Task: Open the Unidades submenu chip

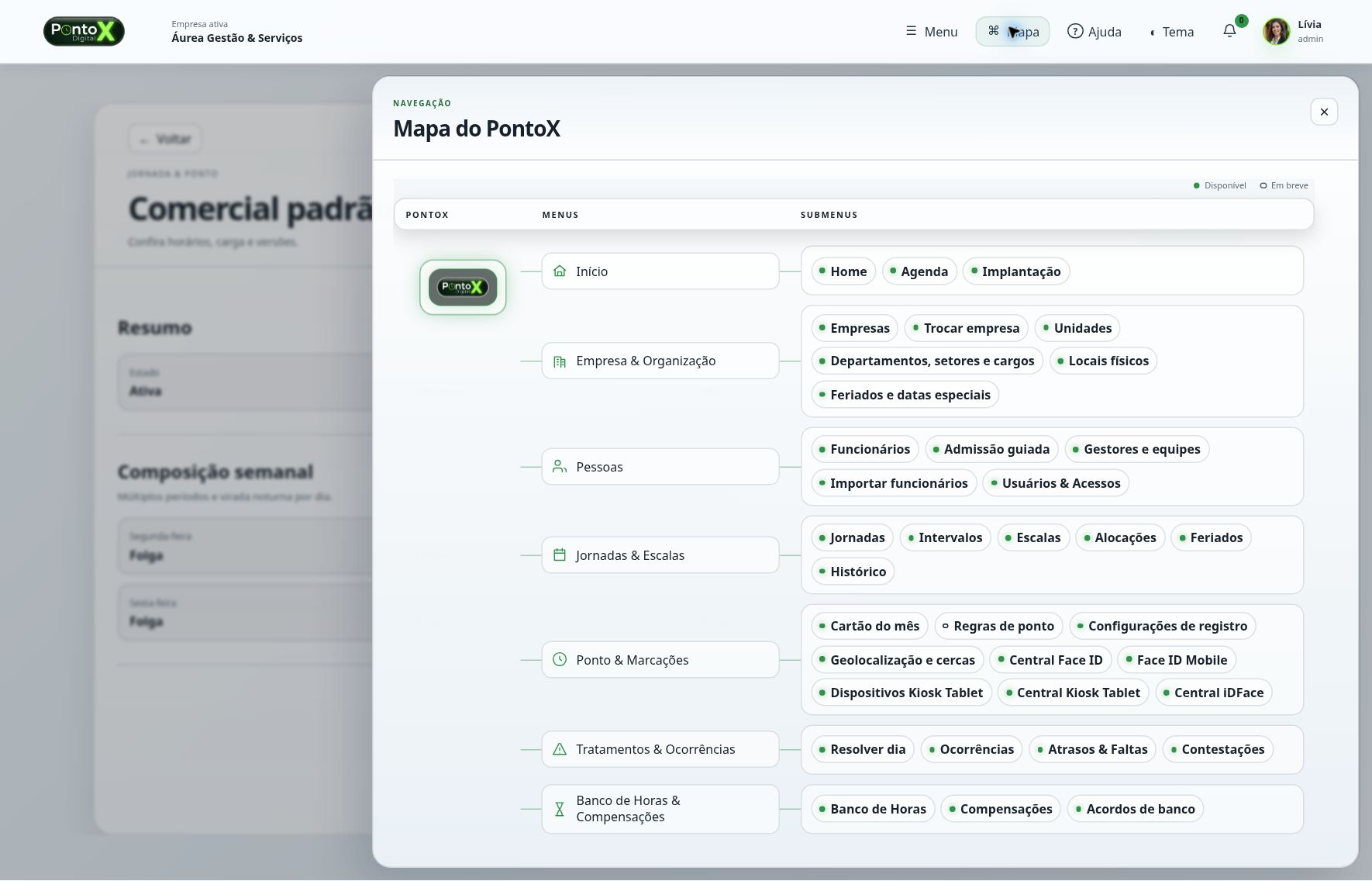Action: (1077, 328)
